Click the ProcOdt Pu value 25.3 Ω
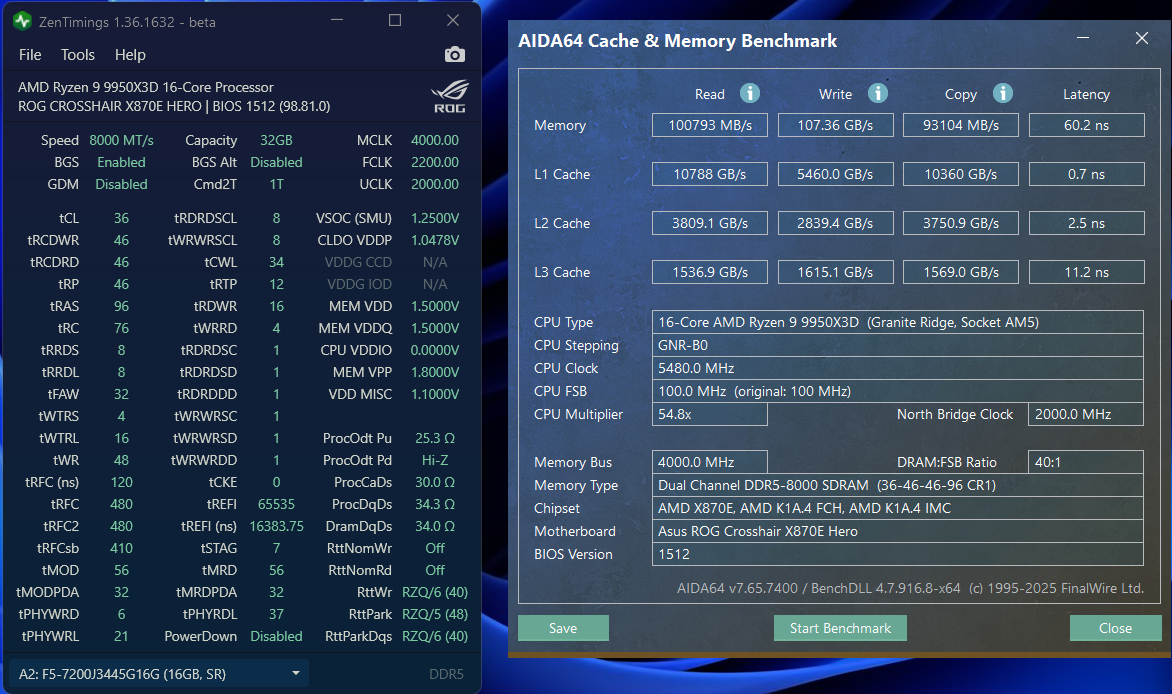Screen dimensions: 1172x694 pyautogui.click(x=435, y=438)
